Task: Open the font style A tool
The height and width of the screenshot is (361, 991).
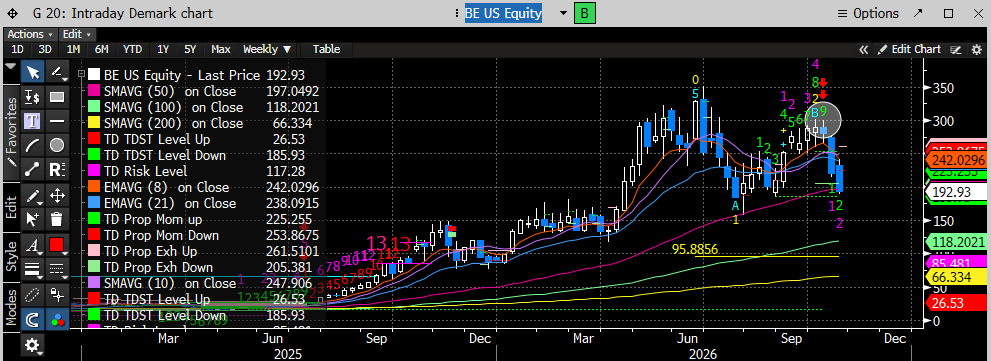Action: click(33, 245)
